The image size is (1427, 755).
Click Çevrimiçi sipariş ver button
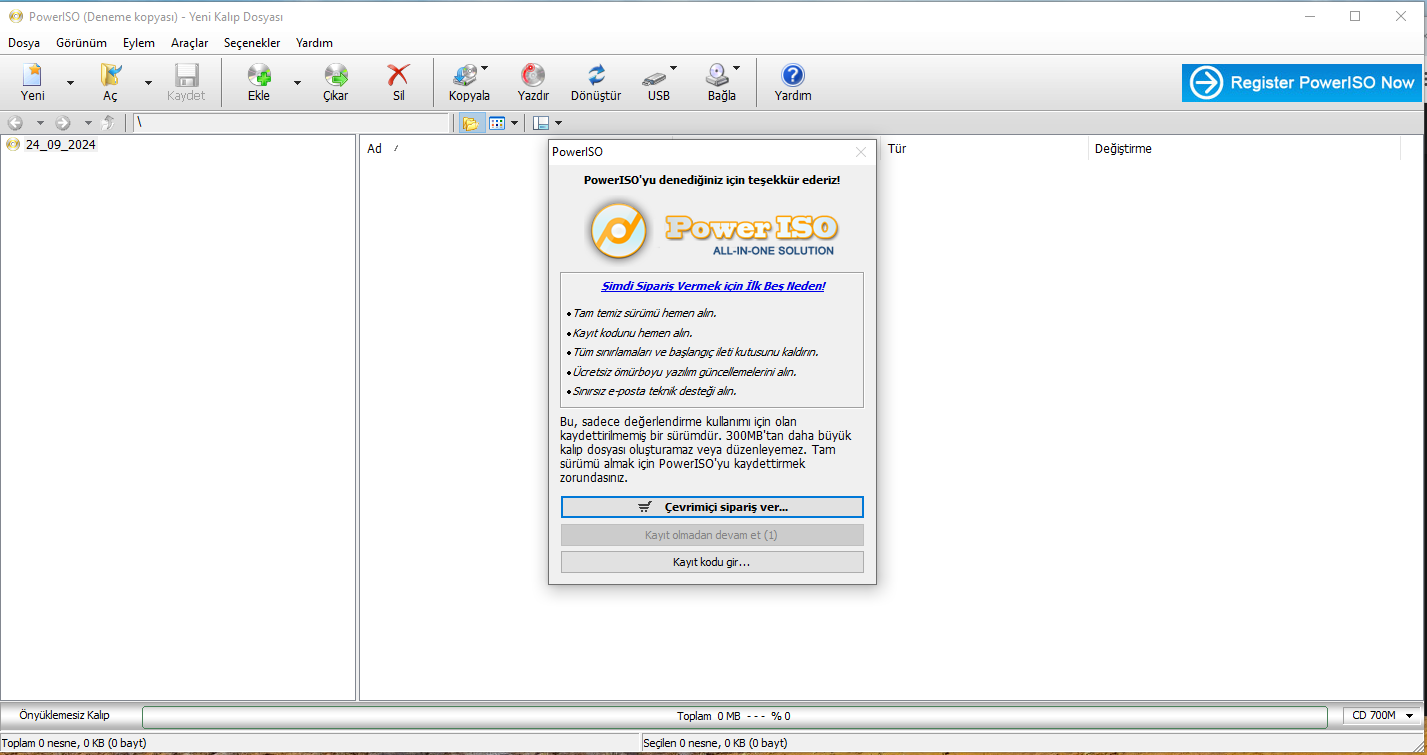coord(712,507)
